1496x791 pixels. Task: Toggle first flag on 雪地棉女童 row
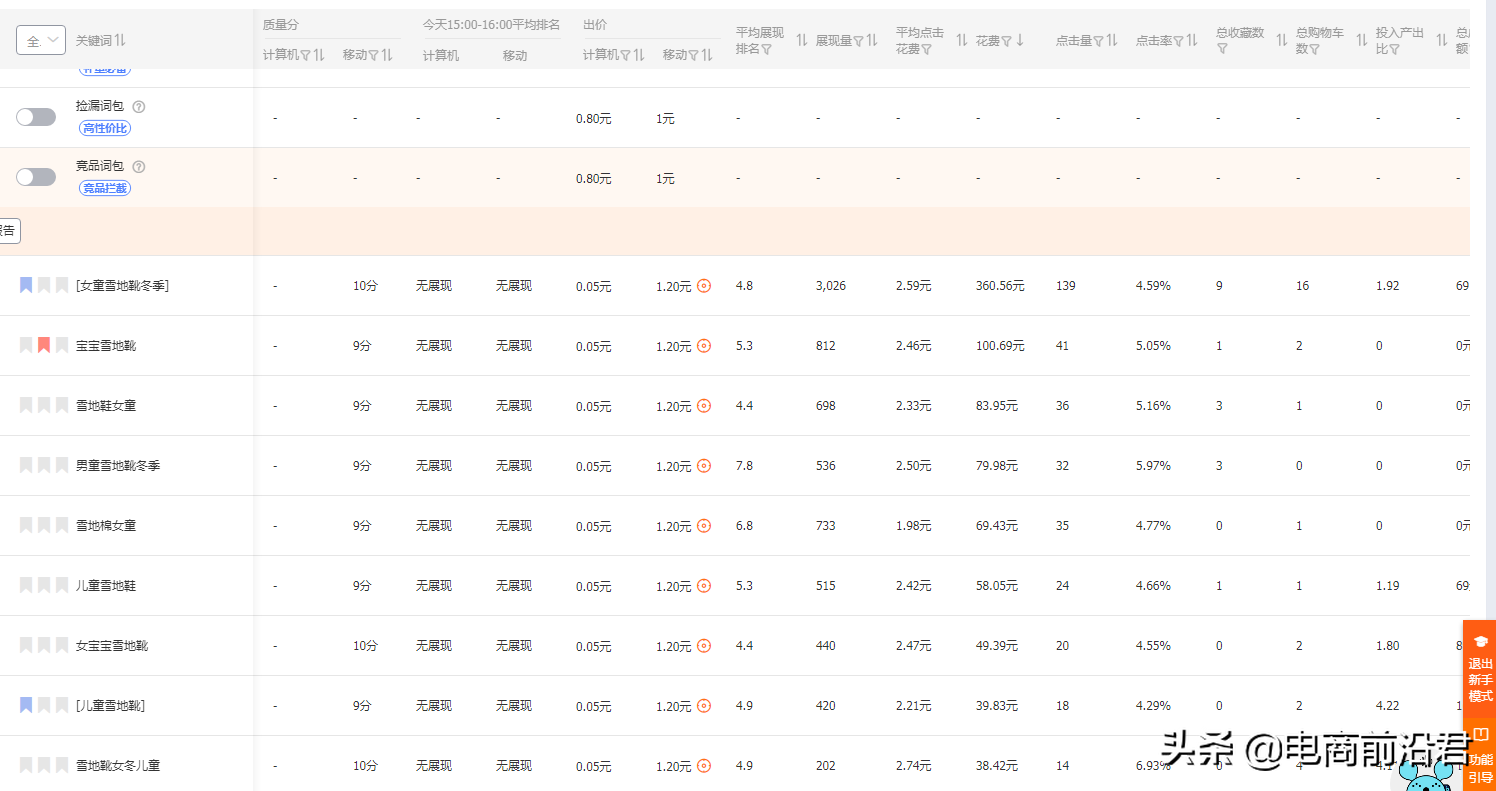[x=26, y=525]
